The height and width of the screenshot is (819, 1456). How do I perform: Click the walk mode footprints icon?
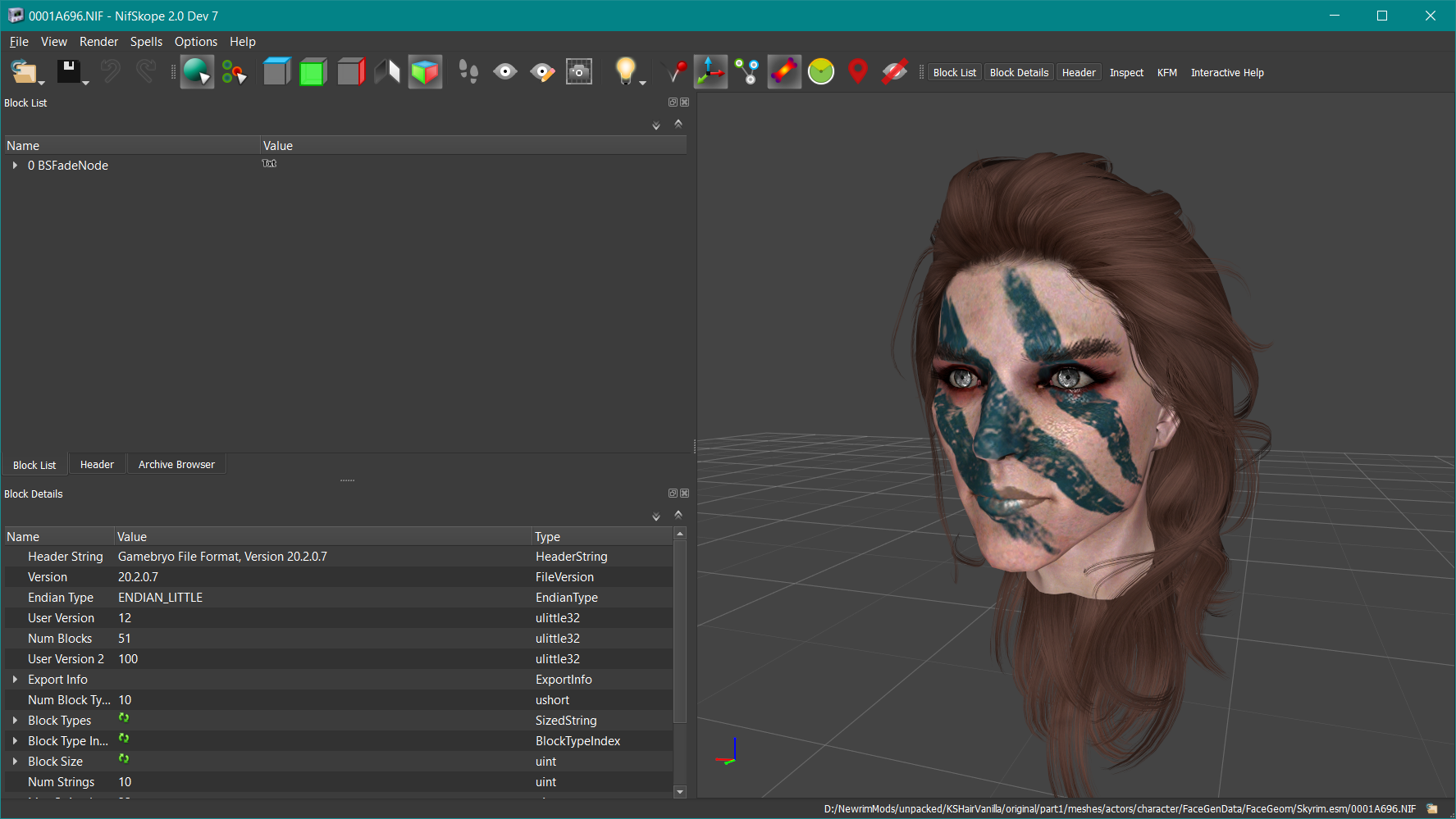coord(468,72)
